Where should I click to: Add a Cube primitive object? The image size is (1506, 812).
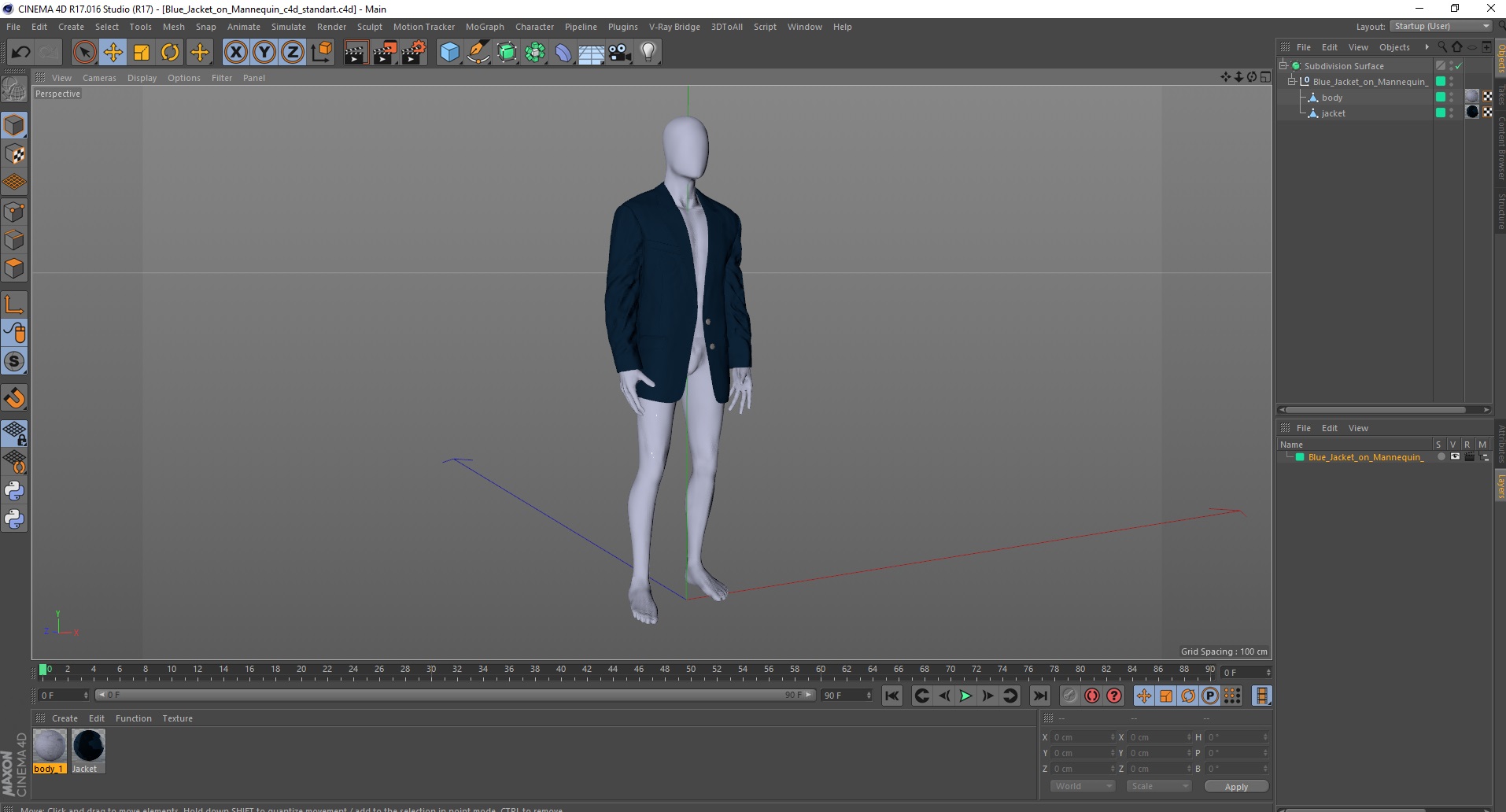449,53
